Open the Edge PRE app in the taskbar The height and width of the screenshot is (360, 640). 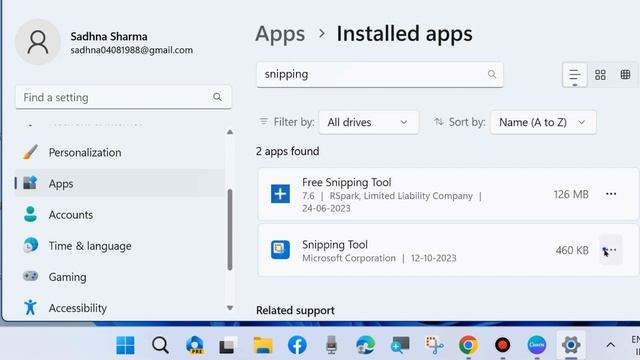(195, 345)
